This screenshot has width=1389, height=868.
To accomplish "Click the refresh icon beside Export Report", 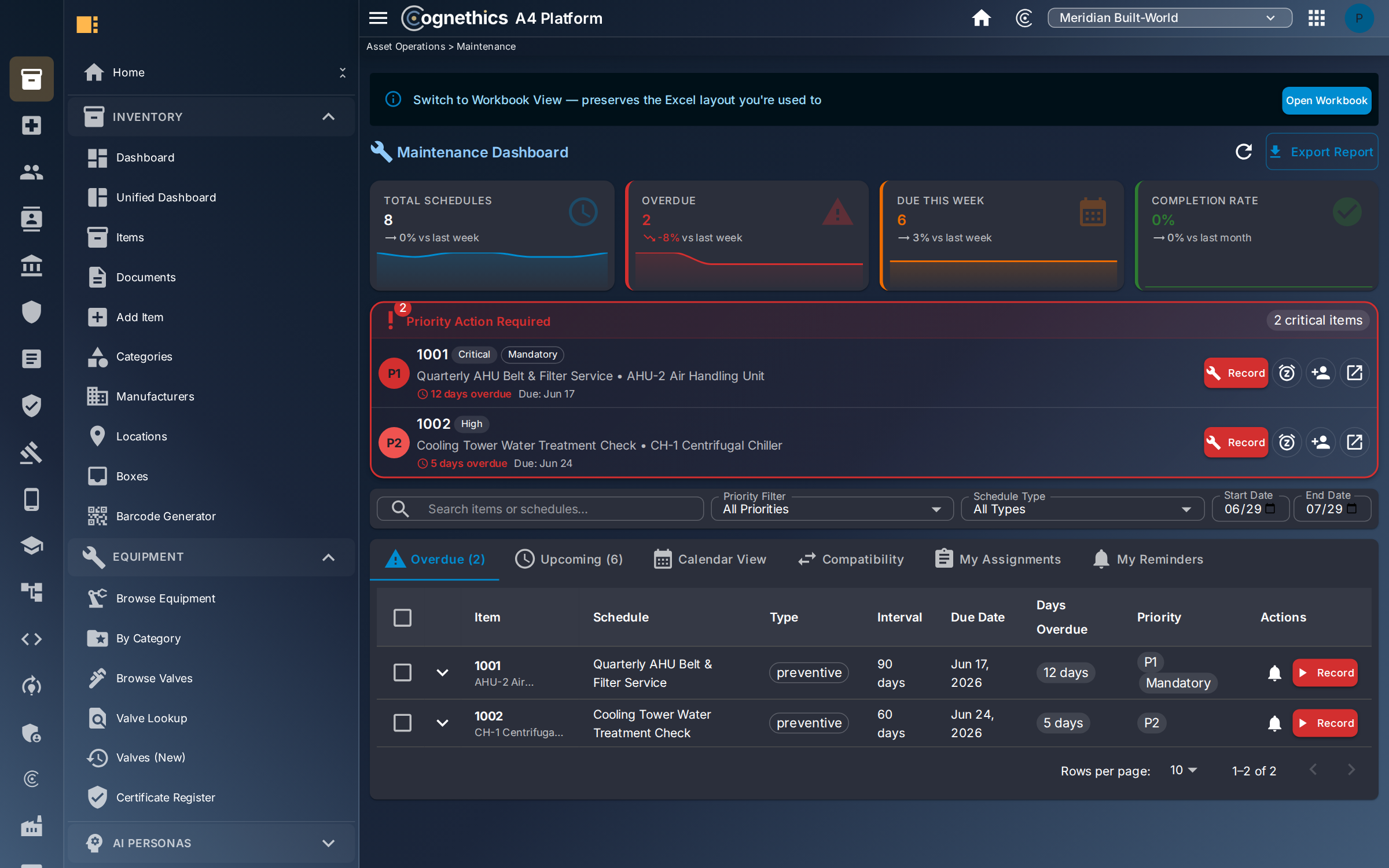I will (1244, 152).
